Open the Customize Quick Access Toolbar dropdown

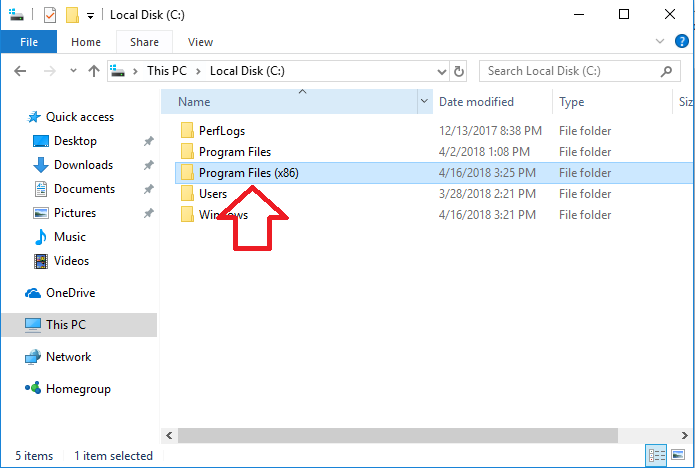pyautogui.click(x=90, y=16)
